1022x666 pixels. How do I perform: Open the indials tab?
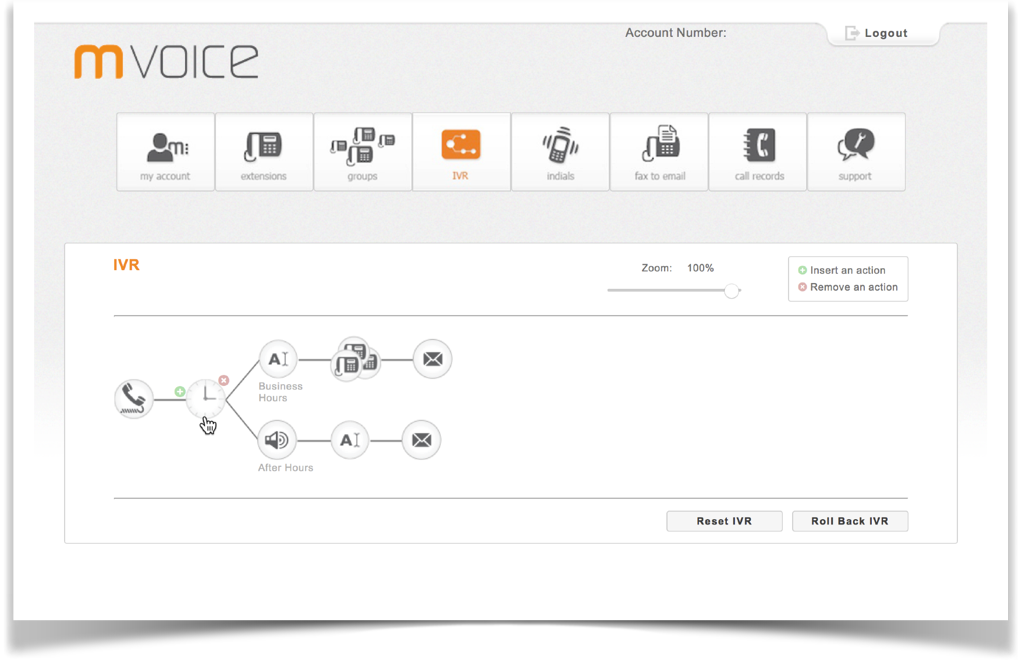coord(560,152)
